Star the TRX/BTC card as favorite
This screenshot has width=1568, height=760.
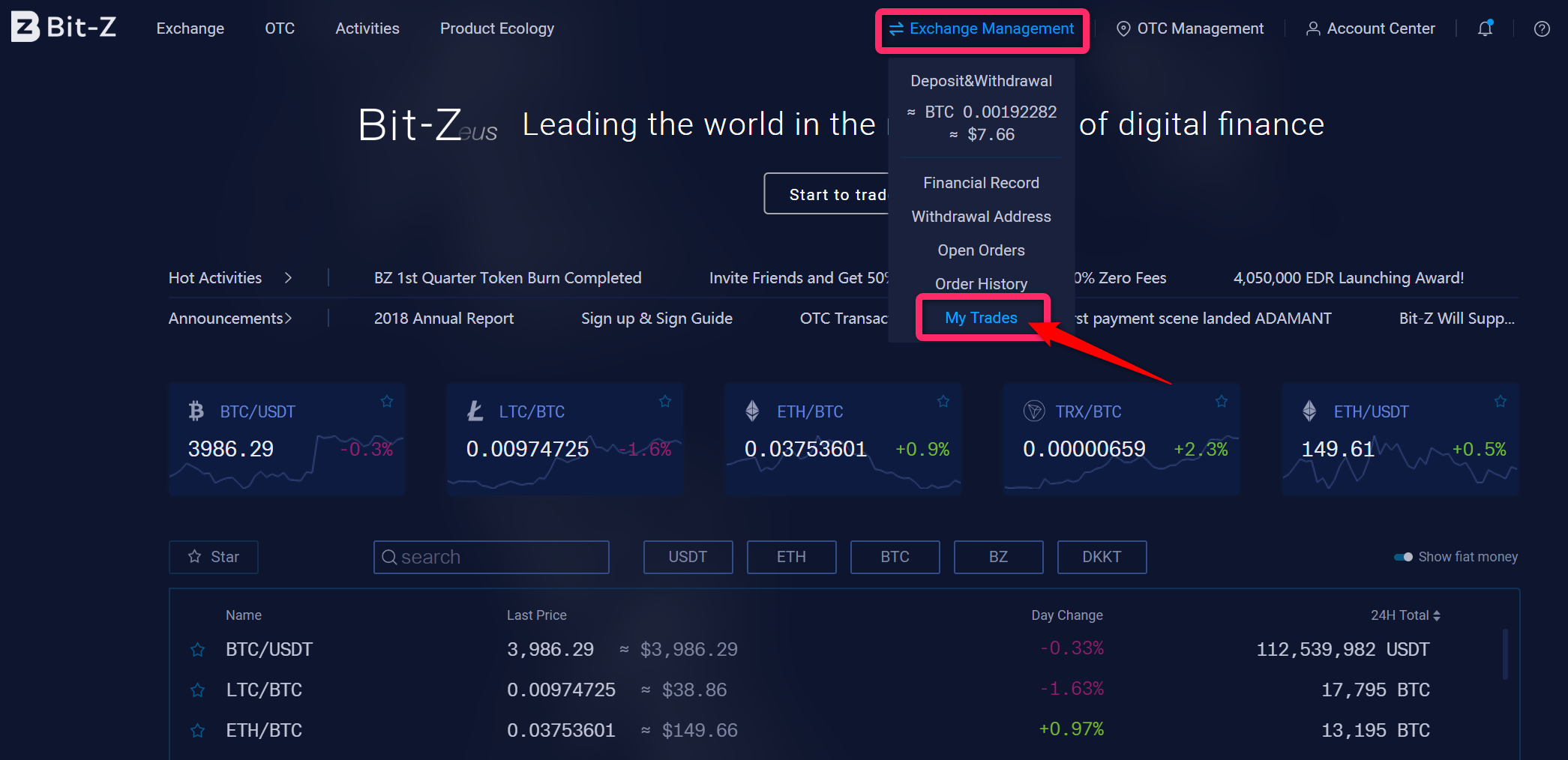1222,401
